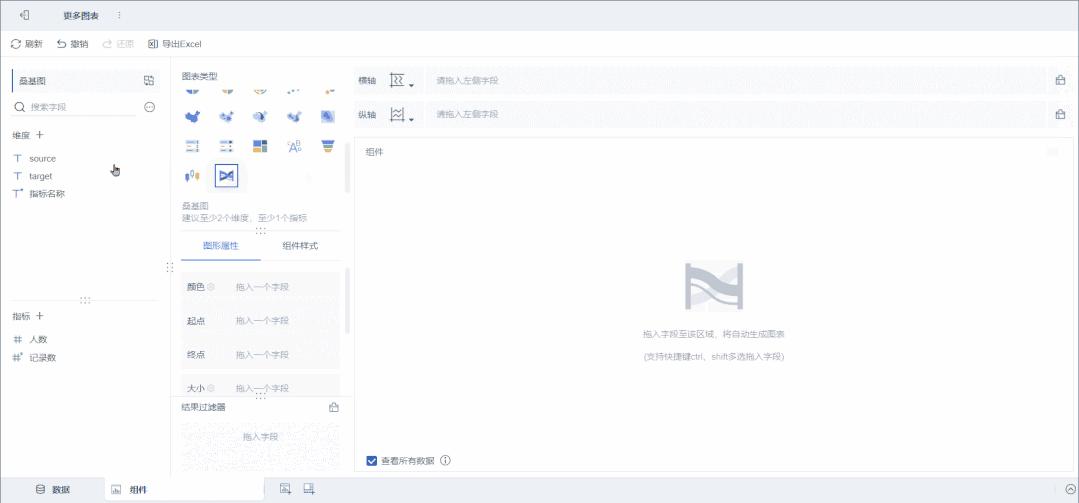This screenshot has width=1079, height=503.
Task: Click the settings icon beside 颜色
Action: click(211, 287)
